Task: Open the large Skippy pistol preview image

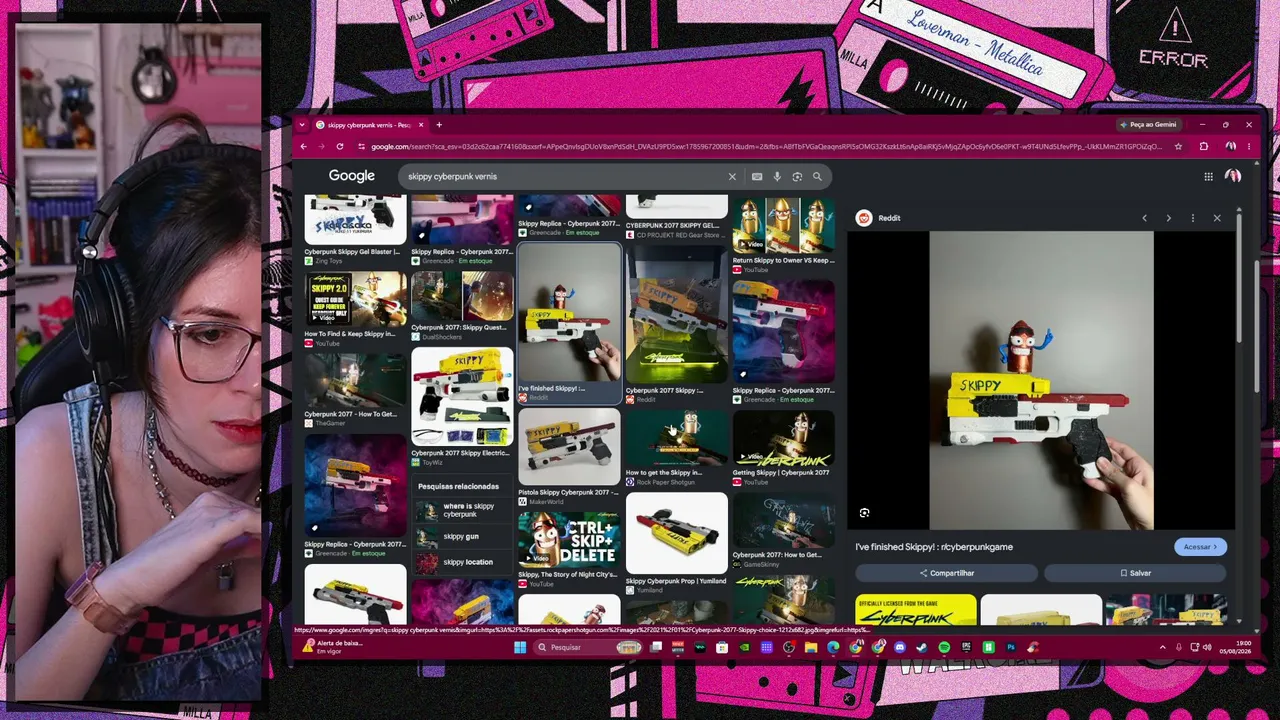Action: pyautogui.click(x=1041, y=380)
